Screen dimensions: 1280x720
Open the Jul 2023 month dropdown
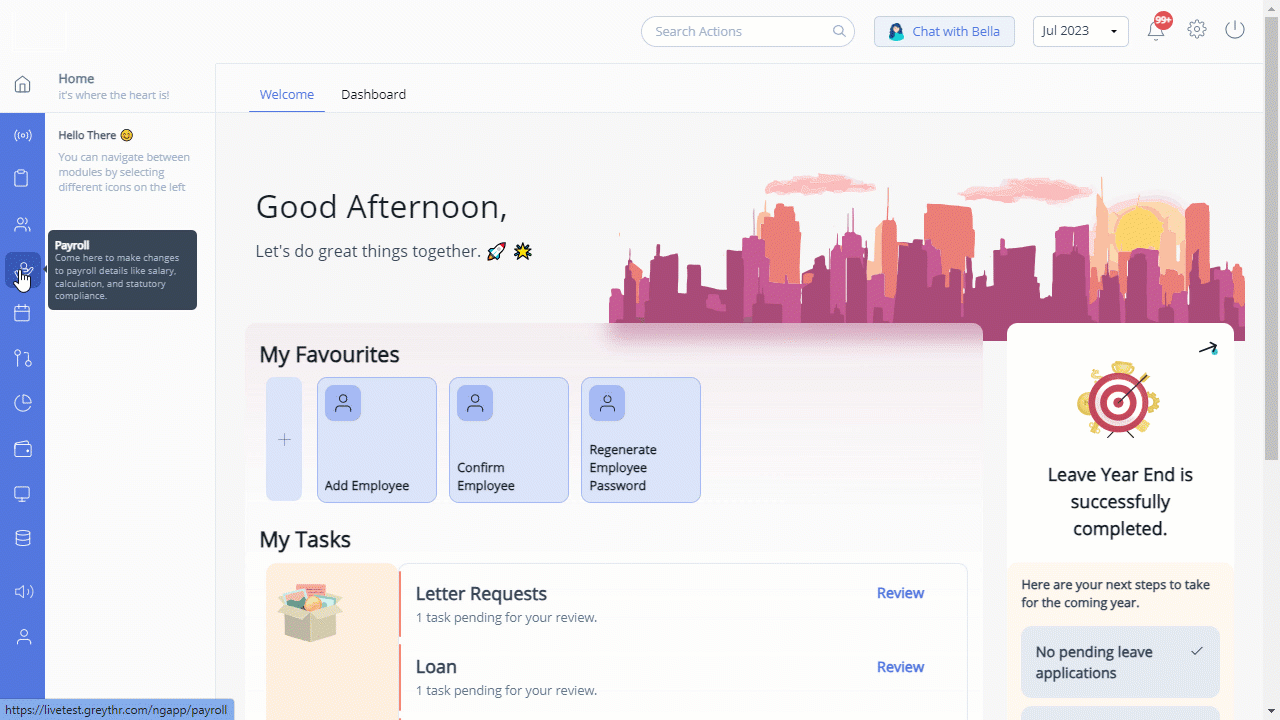click(1080, 31)
